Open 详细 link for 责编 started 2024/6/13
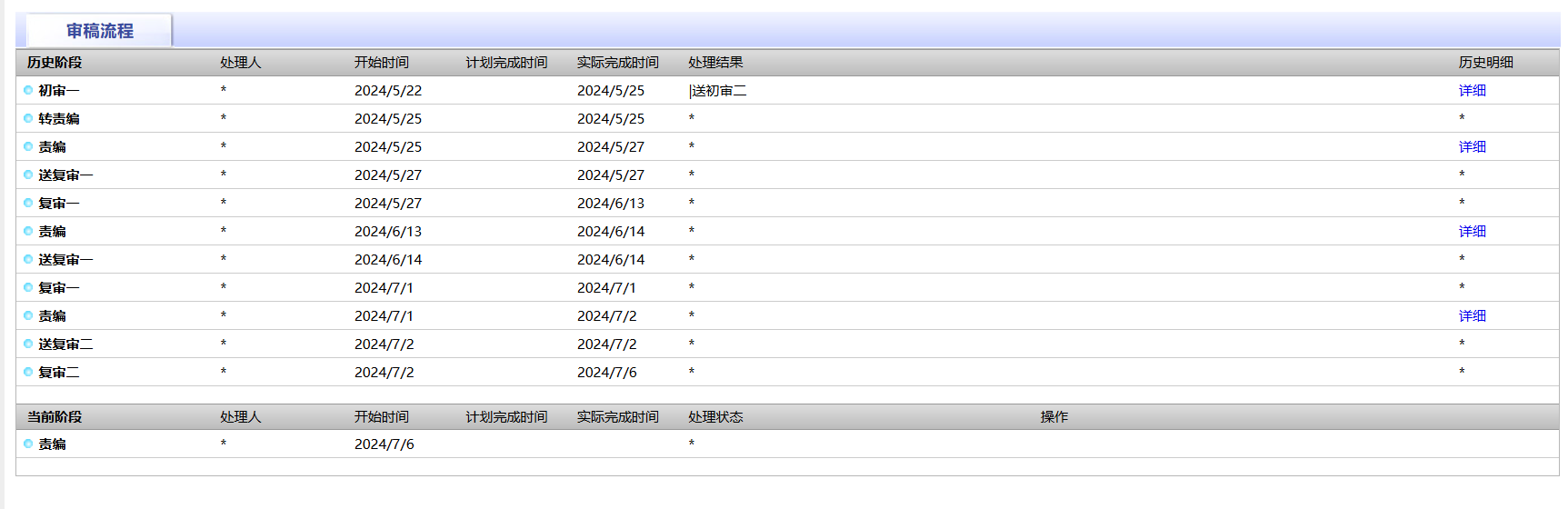1568x509 pixels. coord(1472,231)
